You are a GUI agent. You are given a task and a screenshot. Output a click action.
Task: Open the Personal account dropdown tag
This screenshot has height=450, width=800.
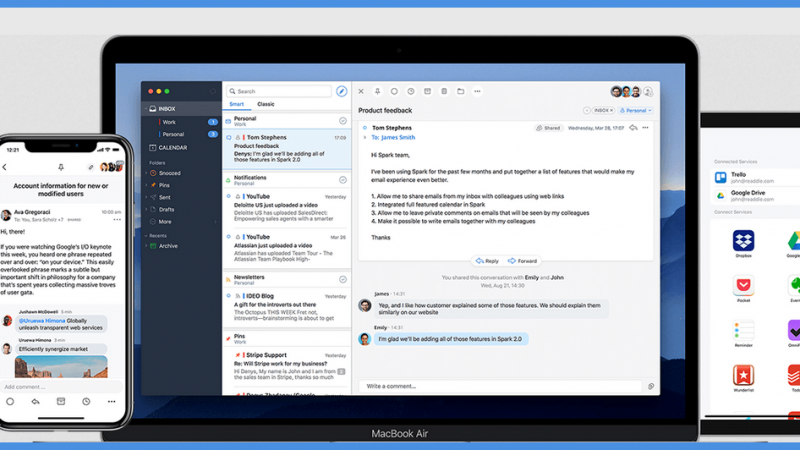pyautogui.click(x=636, y=110)
